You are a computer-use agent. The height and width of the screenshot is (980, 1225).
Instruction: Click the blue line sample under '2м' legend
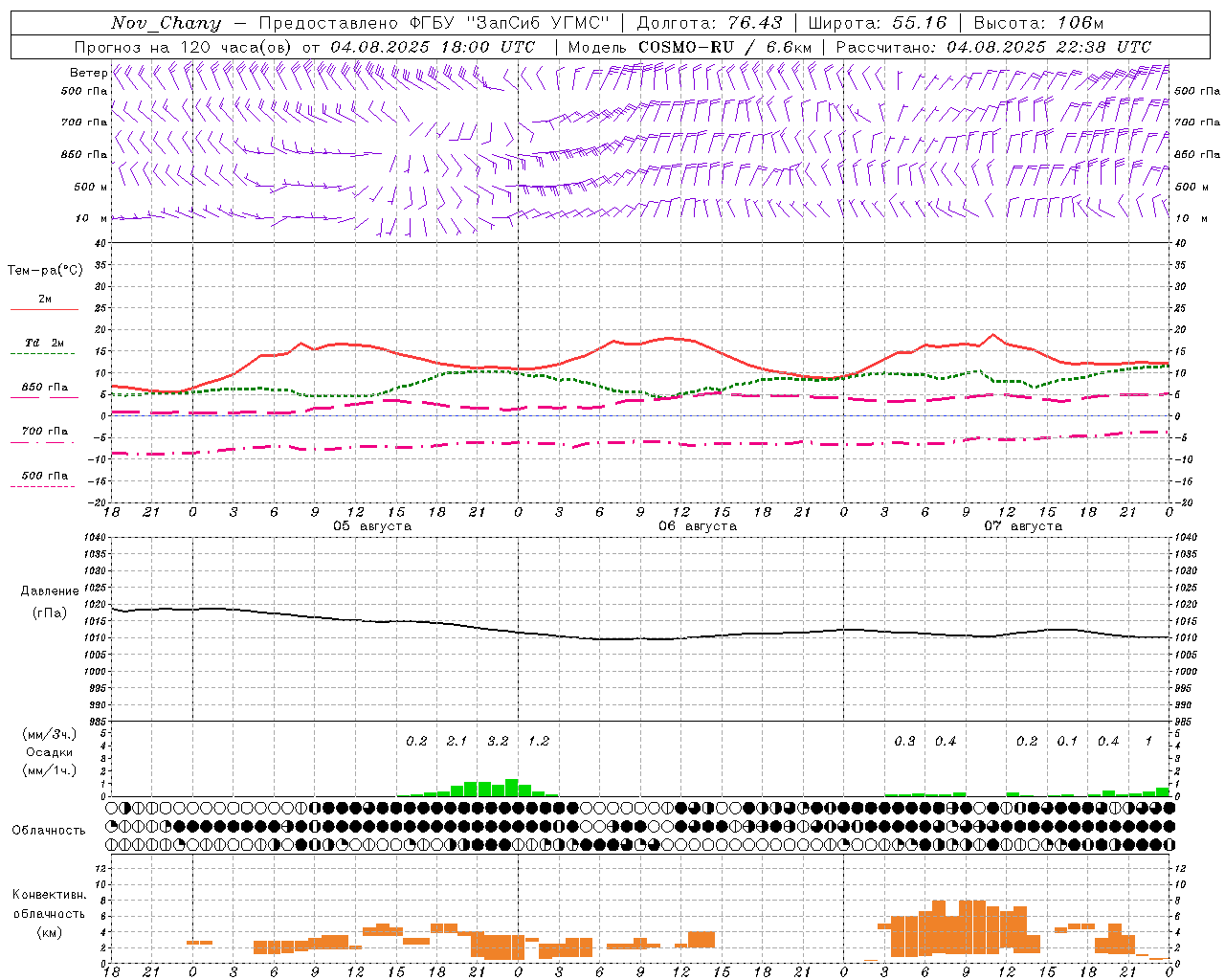[x=44, y=310]
